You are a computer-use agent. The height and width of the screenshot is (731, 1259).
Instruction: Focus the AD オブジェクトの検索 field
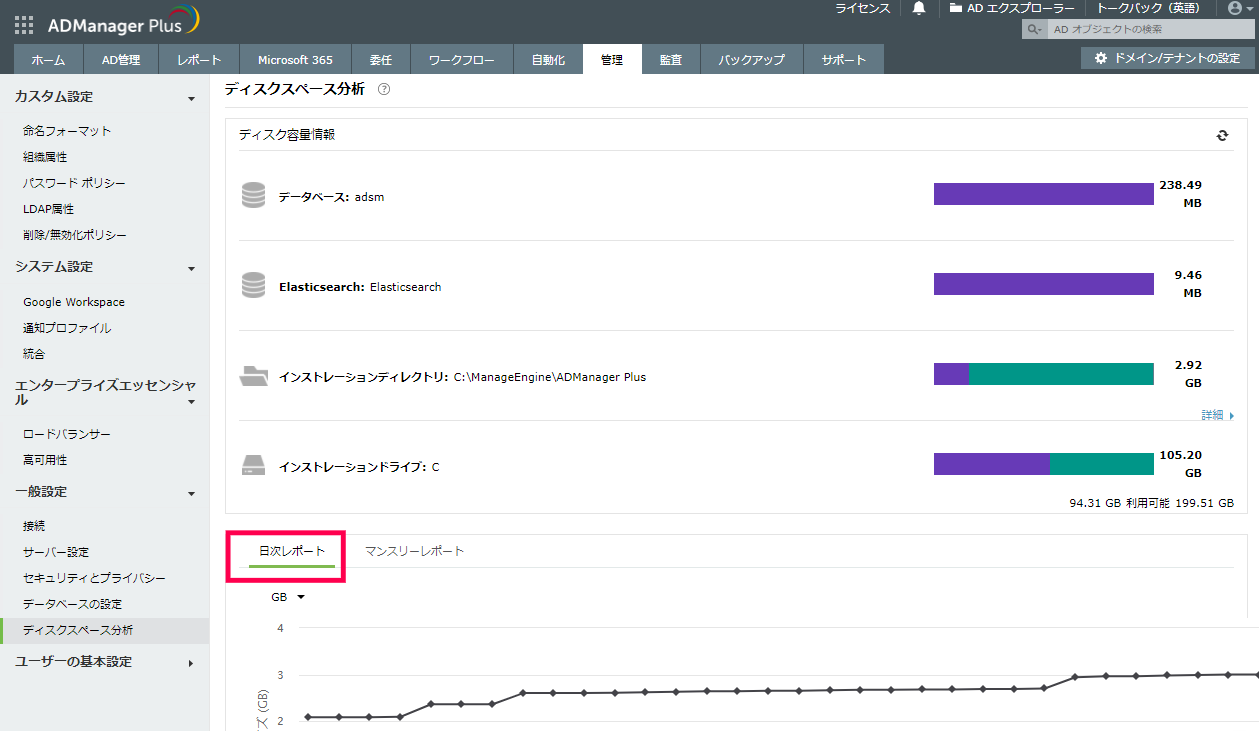coord(1150,30)
